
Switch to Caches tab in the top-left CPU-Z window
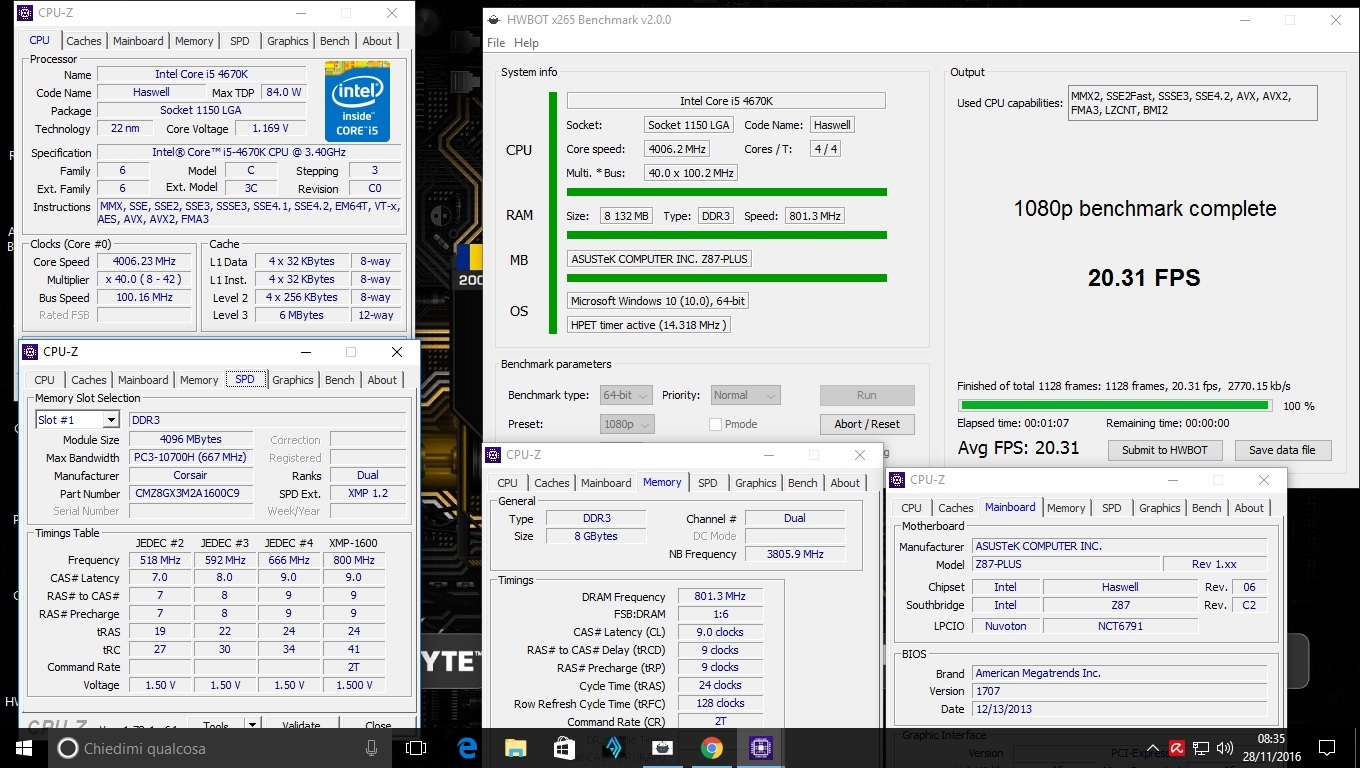point(84,41)
